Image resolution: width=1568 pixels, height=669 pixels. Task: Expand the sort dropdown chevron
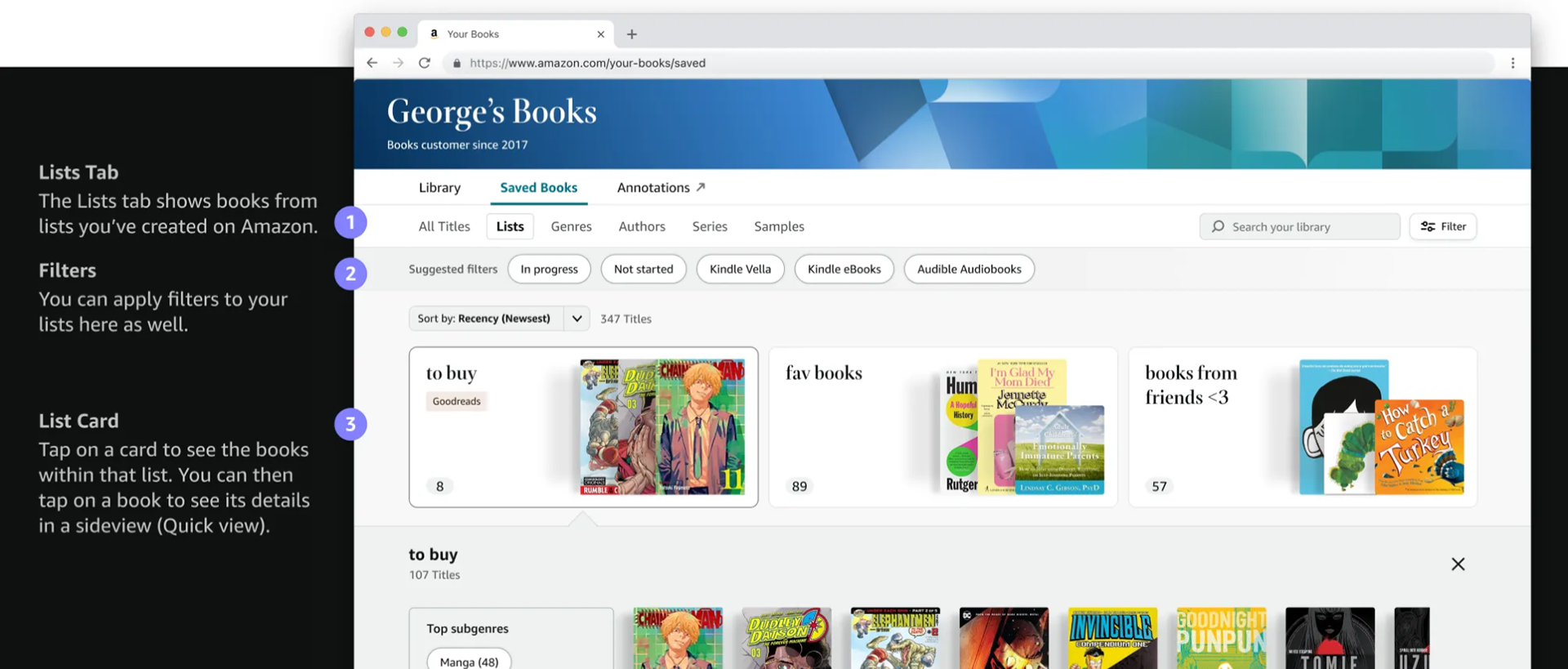[577, 319]
